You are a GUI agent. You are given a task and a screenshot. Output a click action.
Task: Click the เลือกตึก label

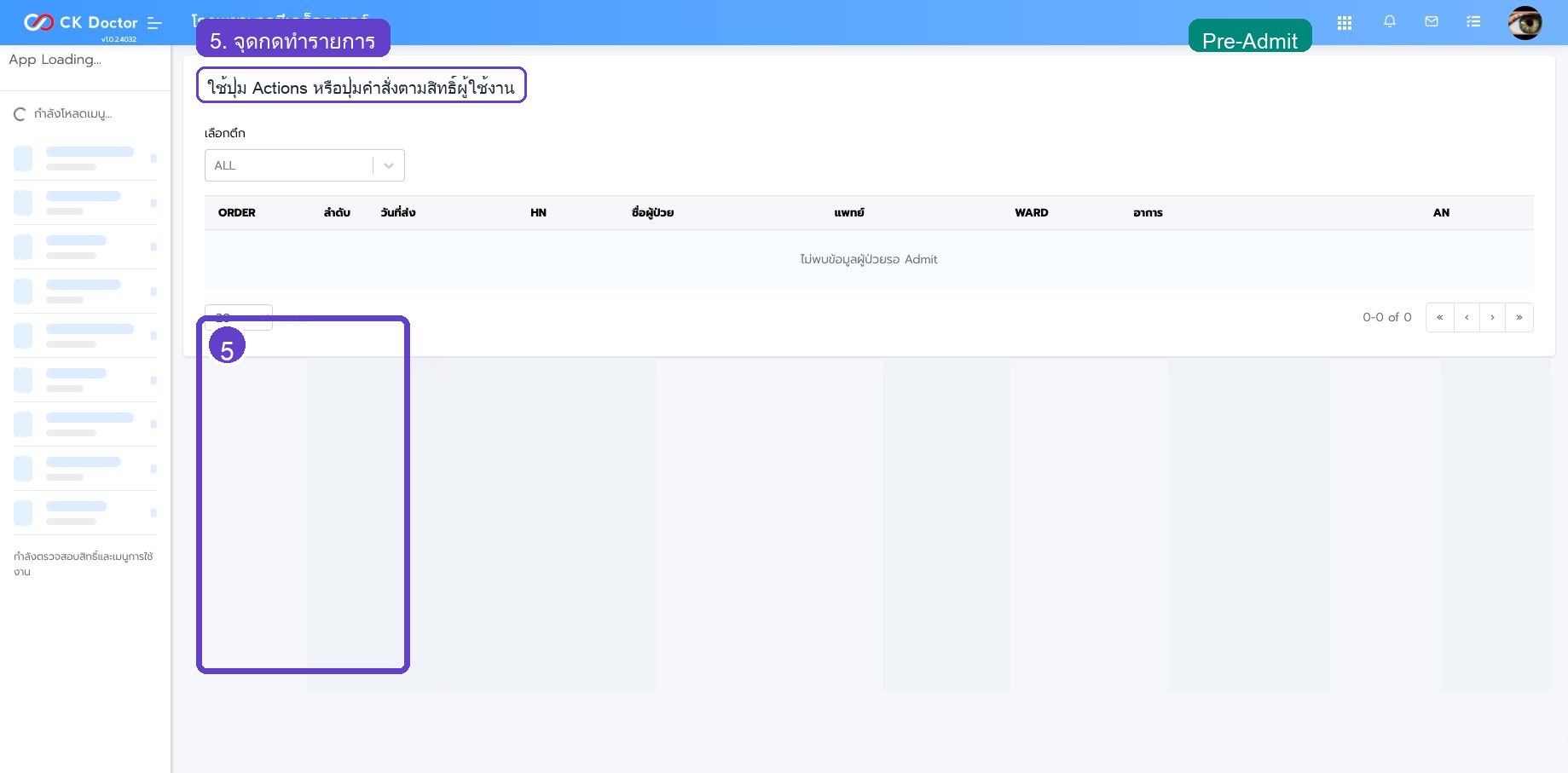tap(225, 133)
